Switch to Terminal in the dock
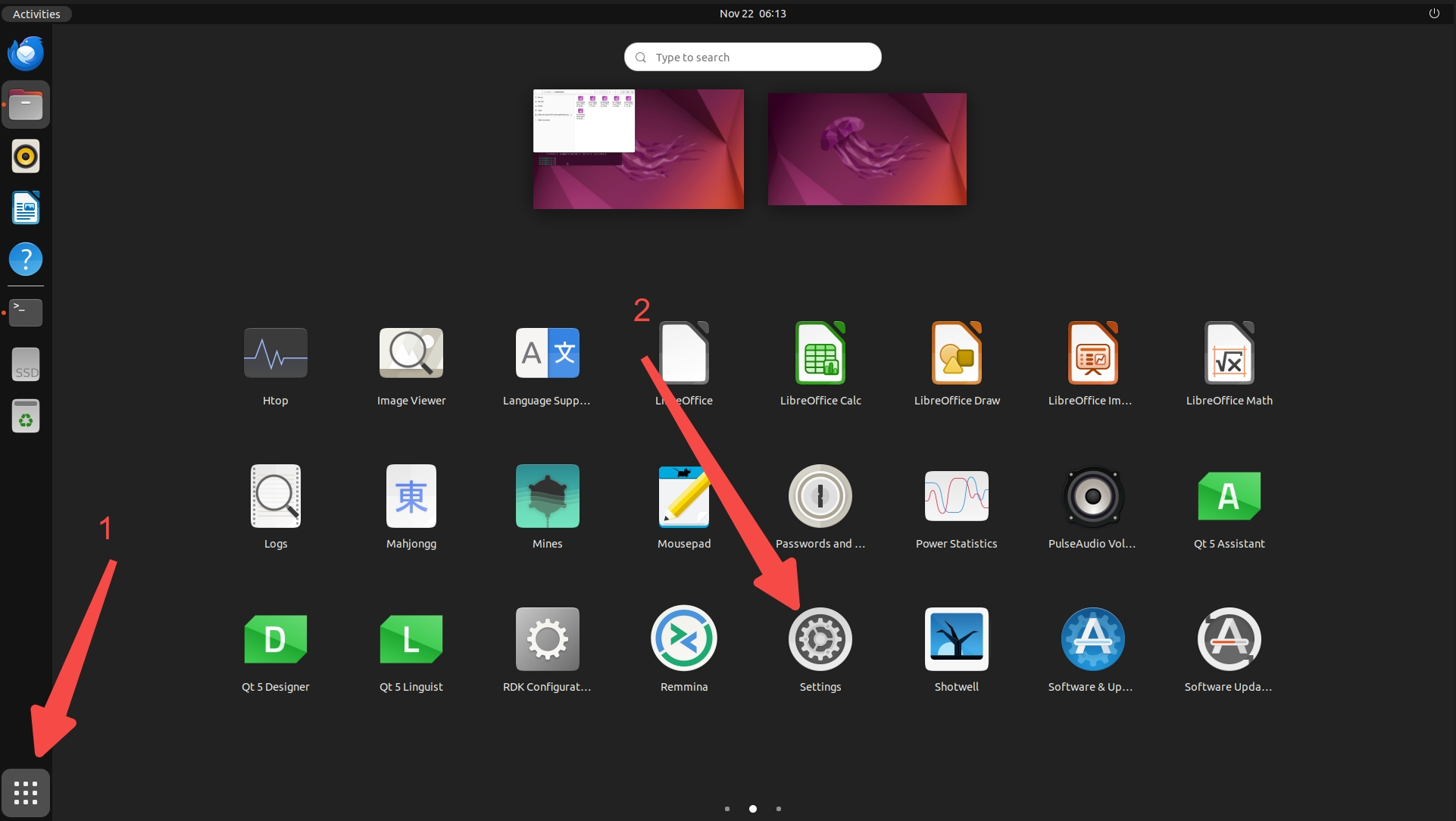Image resolution: width=1456 pixels, height=821 pixels. click(26, 312)
